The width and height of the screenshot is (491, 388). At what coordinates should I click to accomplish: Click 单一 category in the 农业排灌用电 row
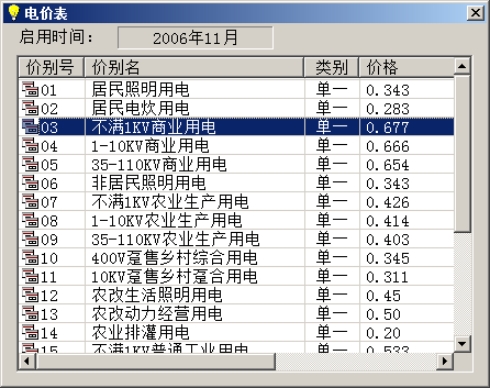pyautogui.click(x=332, y=332)
